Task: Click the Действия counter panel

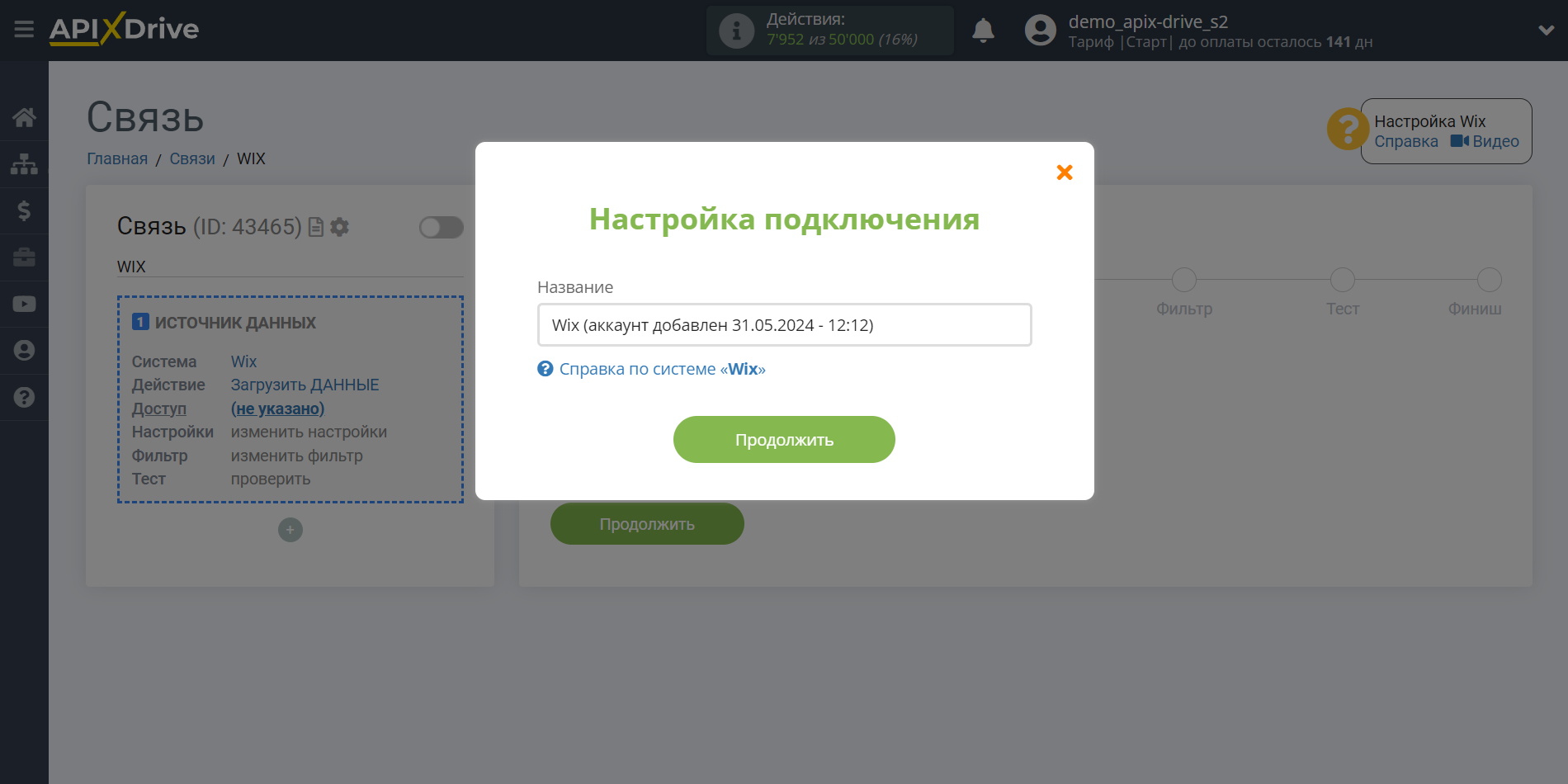Action: [x=829, y=31]
